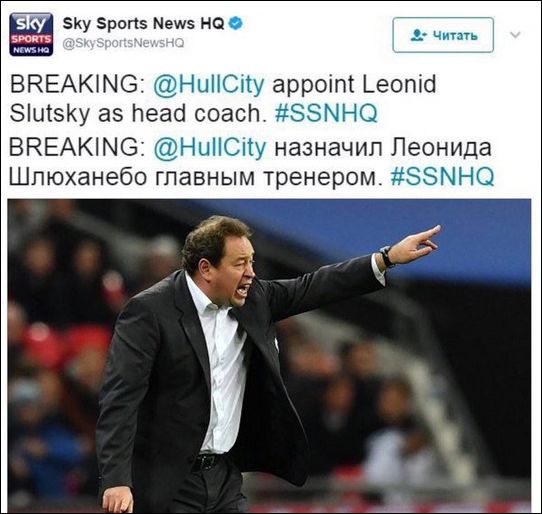The image size is (542, 514).
Task: Click the 'Slutsky as head coach.' text
Action: 138,113
